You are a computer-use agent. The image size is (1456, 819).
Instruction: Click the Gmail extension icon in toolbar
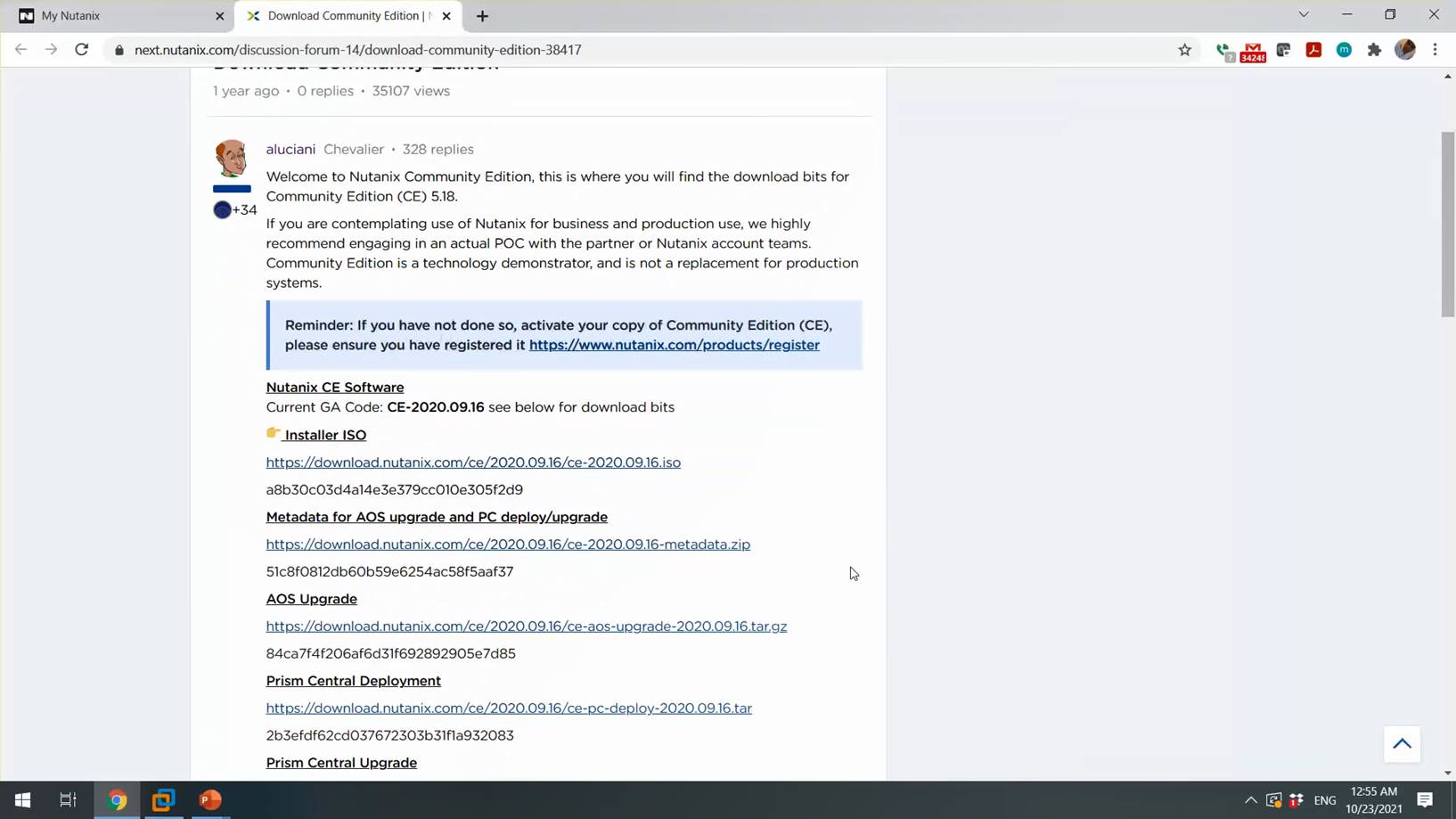click(1253, 51)
